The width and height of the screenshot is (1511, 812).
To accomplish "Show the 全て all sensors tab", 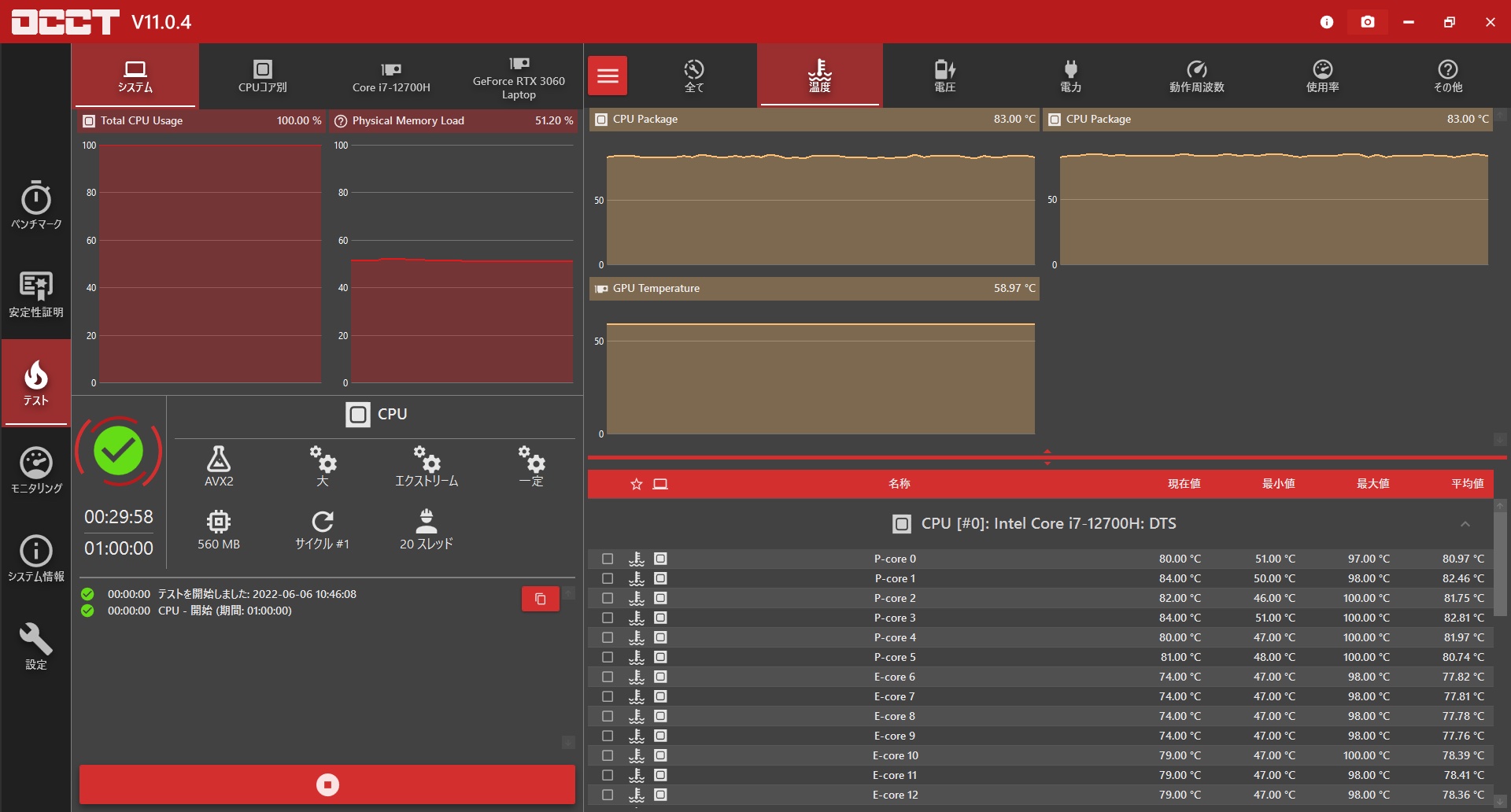I will coord(694,76).
